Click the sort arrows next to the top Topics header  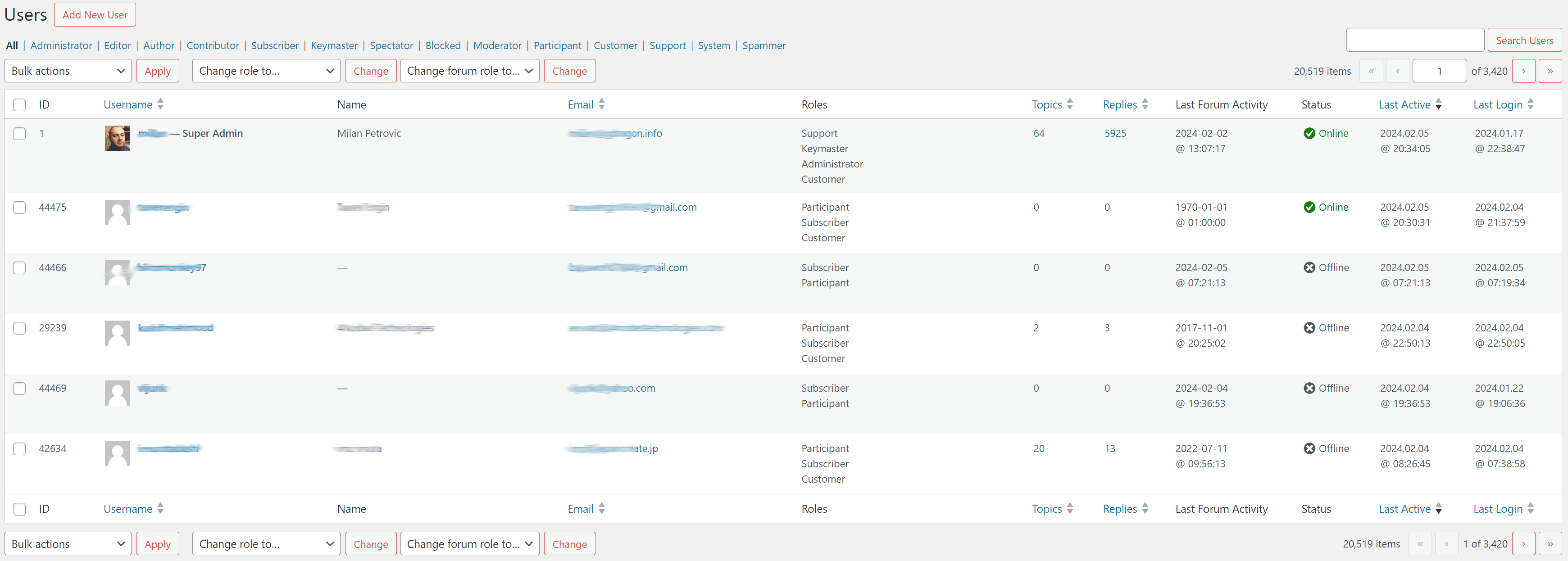click(1070, 104)
